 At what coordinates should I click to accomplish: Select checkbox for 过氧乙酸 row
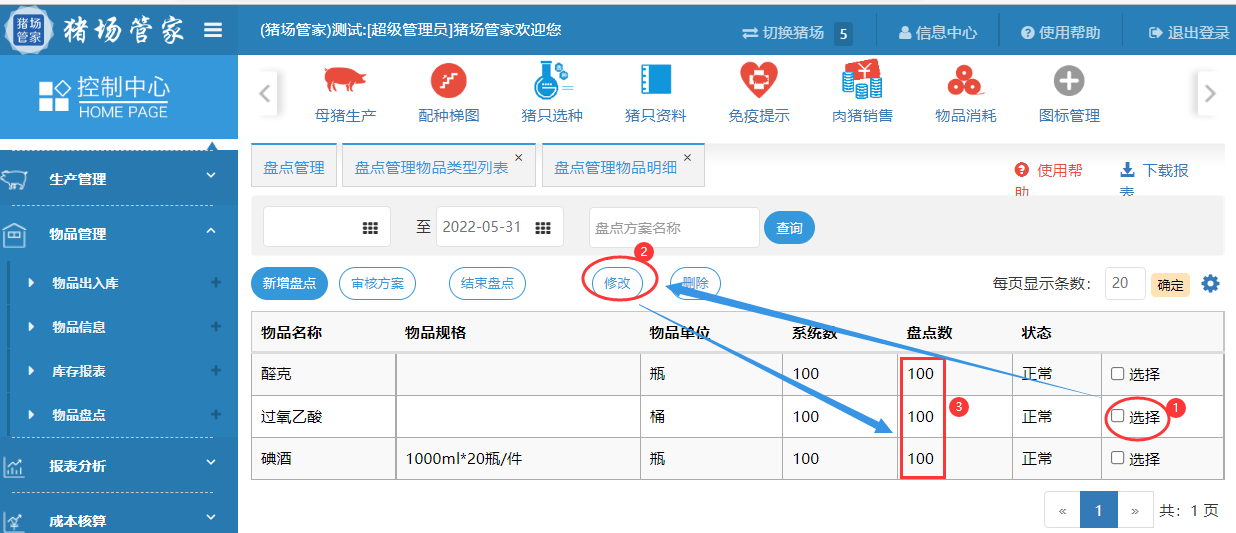1117,416
